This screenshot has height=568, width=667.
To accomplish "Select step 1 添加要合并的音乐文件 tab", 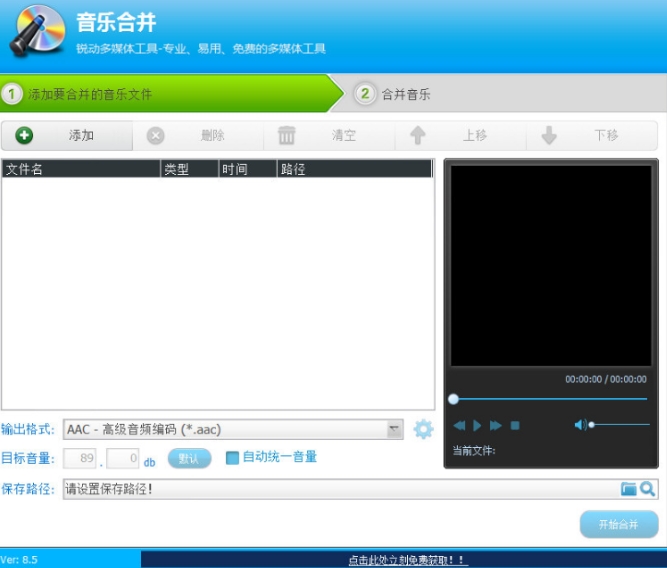I will click(90, 94).
